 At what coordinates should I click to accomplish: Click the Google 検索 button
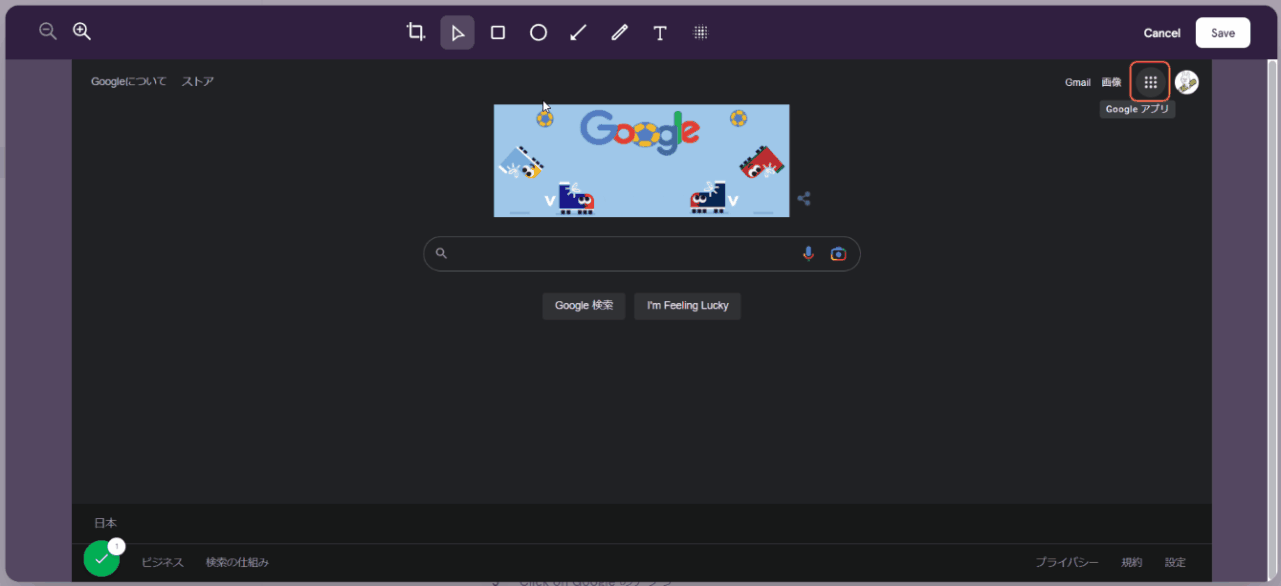584,306
